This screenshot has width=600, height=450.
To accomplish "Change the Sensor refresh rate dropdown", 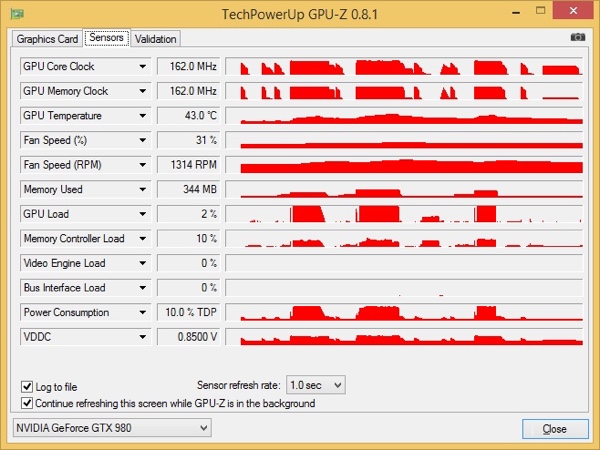I will pyautogui.click(x=316, y=385).
